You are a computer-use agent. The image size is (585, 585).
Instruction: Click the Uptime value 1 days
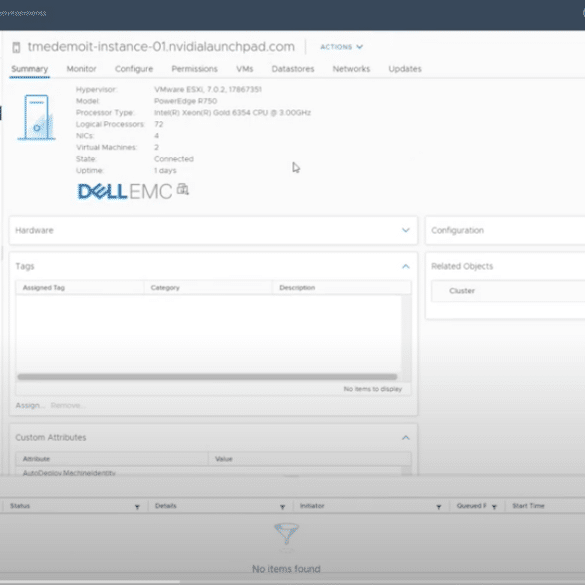tap(165, 171)
